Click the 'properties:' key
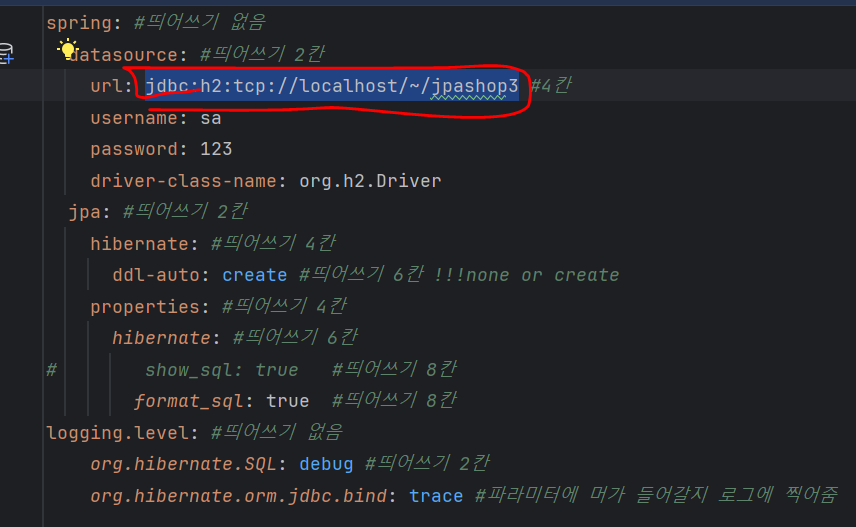The width and height of the screenshot is (856, 527). 150,306
